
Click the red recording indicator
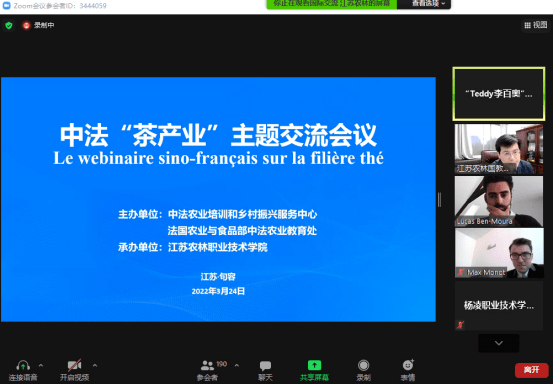coord(26,25)
